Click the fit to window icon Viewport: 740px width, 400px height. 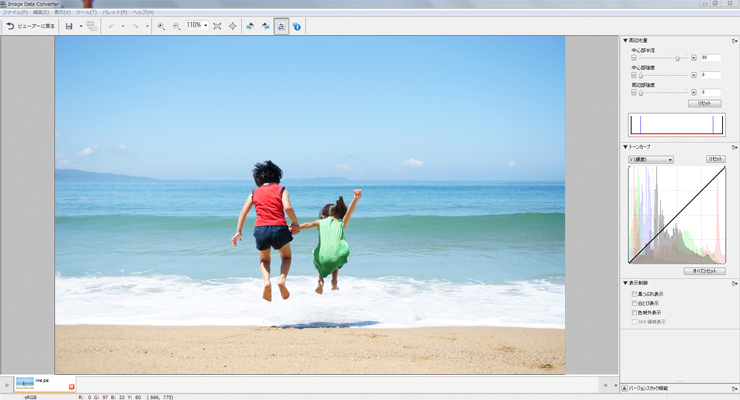click(217, 26)
